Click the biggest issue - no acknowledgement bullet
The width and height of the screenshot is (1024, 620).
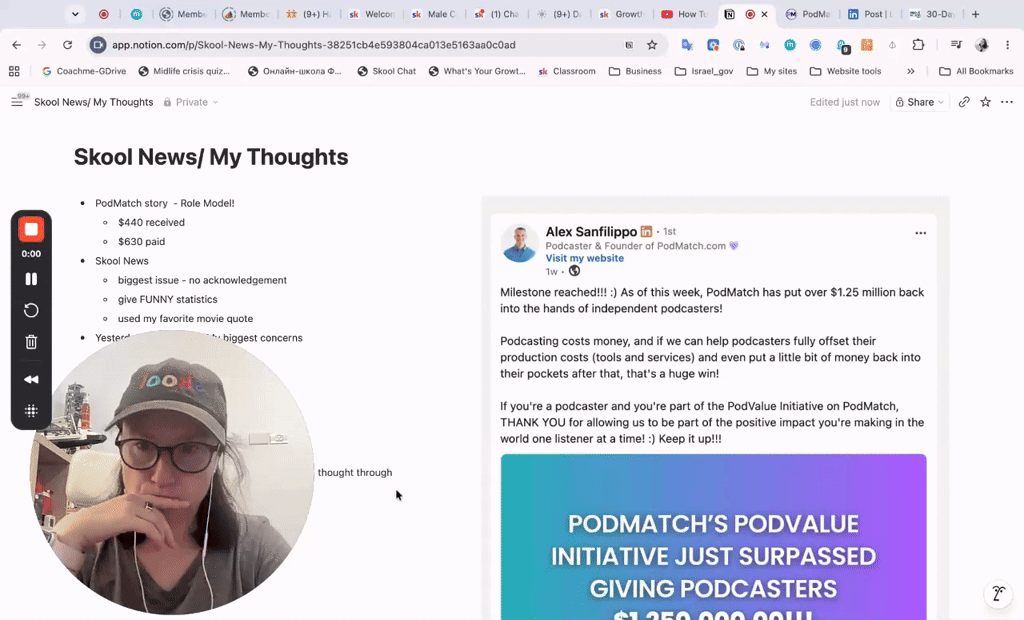click(202, 280)
